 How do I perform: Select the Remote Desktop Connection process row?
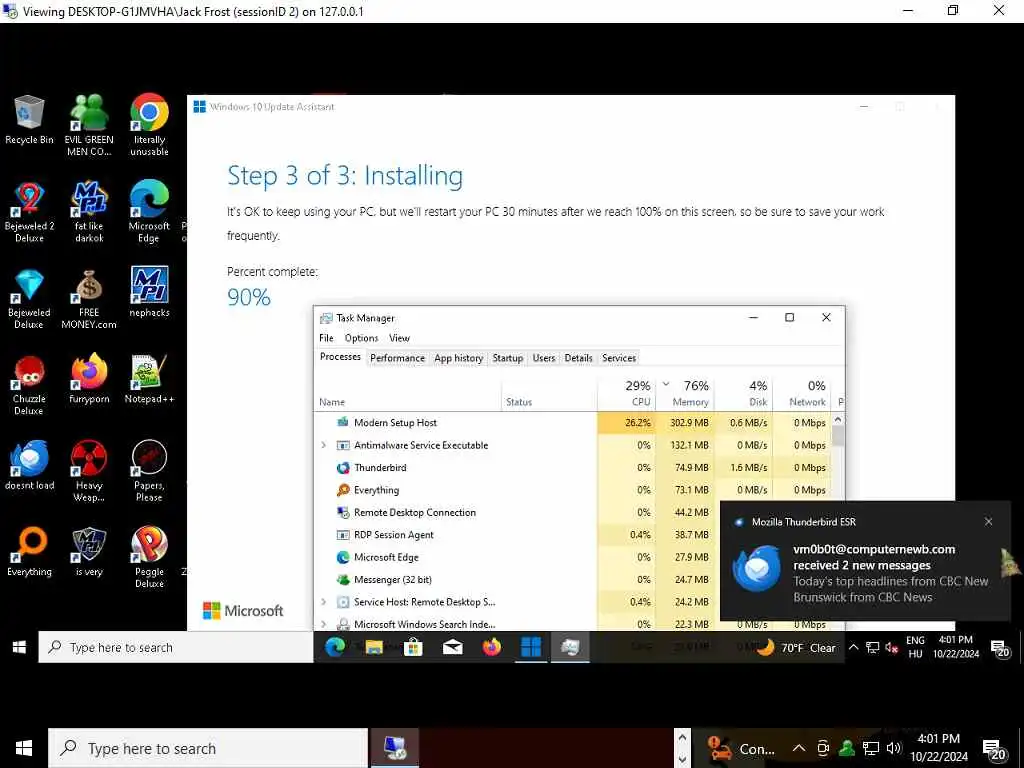click(516, 512)
